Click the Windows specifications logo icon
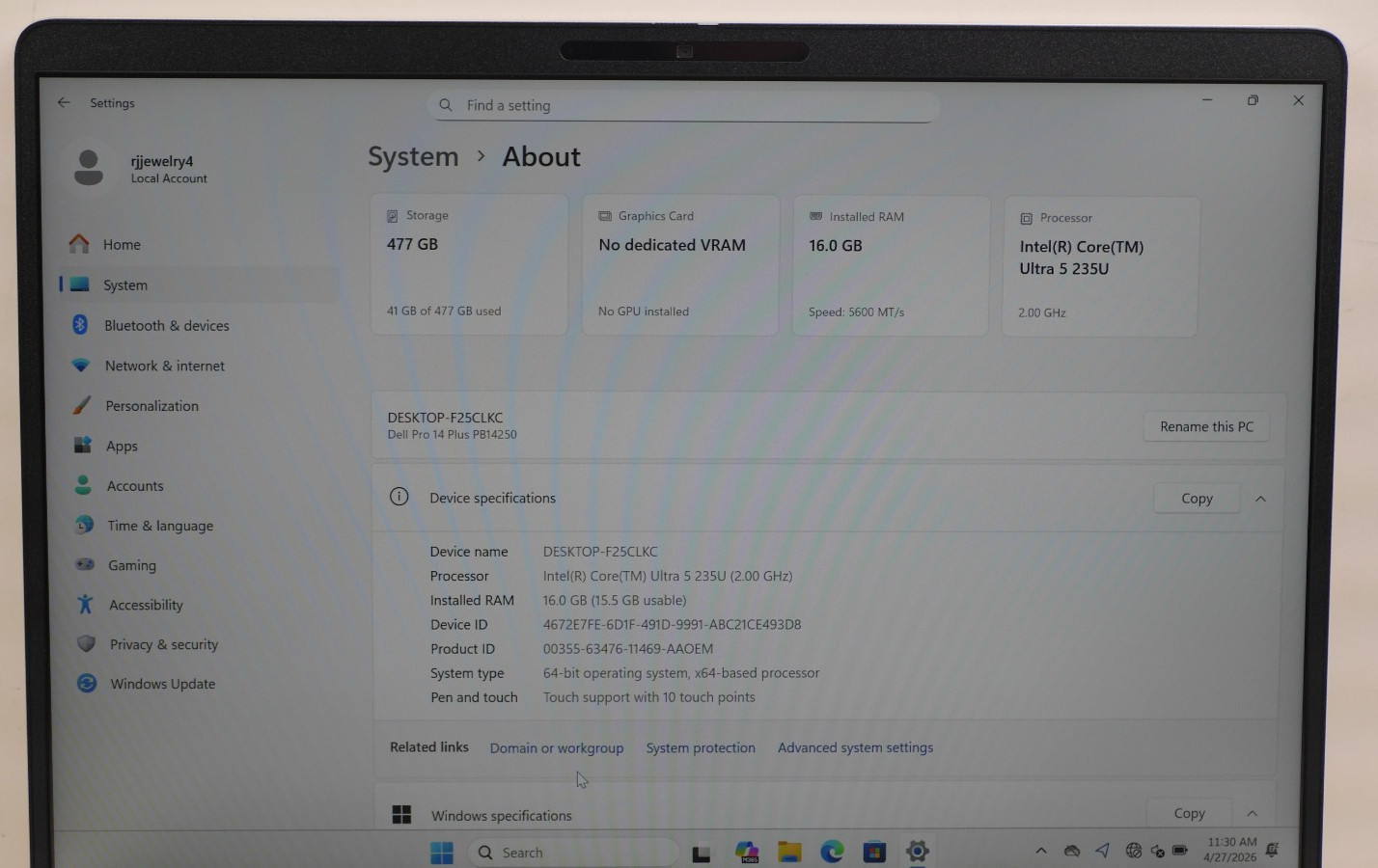Viewport: 1378px width, 868px height. (402, 815)
